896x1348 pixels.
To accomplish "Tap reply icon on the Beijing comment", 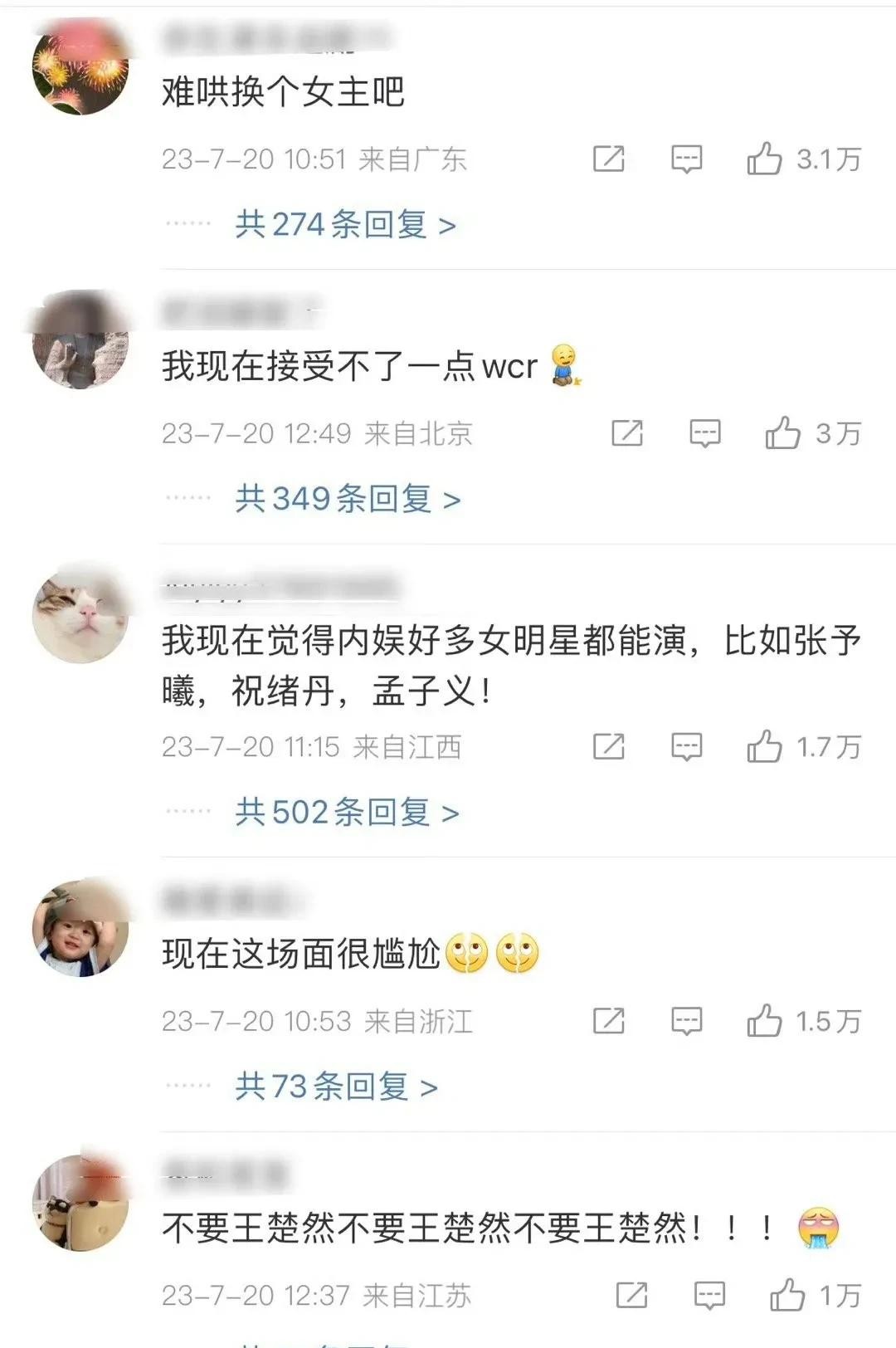I will pos(705,433).
